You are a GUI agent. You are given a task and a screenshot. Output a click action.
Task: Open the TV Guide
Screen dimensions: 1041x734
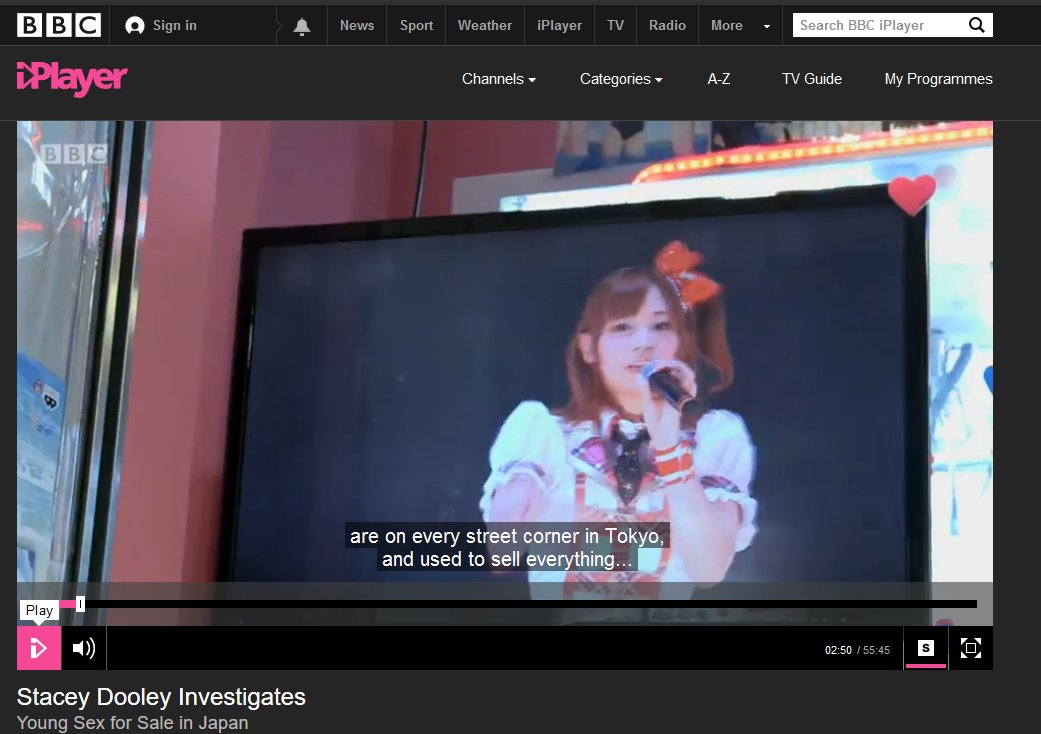coord(811,79)
